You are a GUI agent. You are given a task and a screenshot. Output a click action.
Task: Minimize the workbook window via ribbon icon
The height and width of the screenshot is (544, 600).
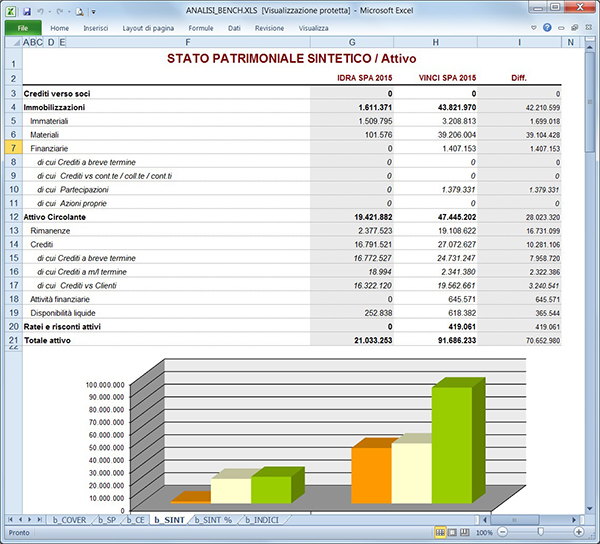point(561,28)
